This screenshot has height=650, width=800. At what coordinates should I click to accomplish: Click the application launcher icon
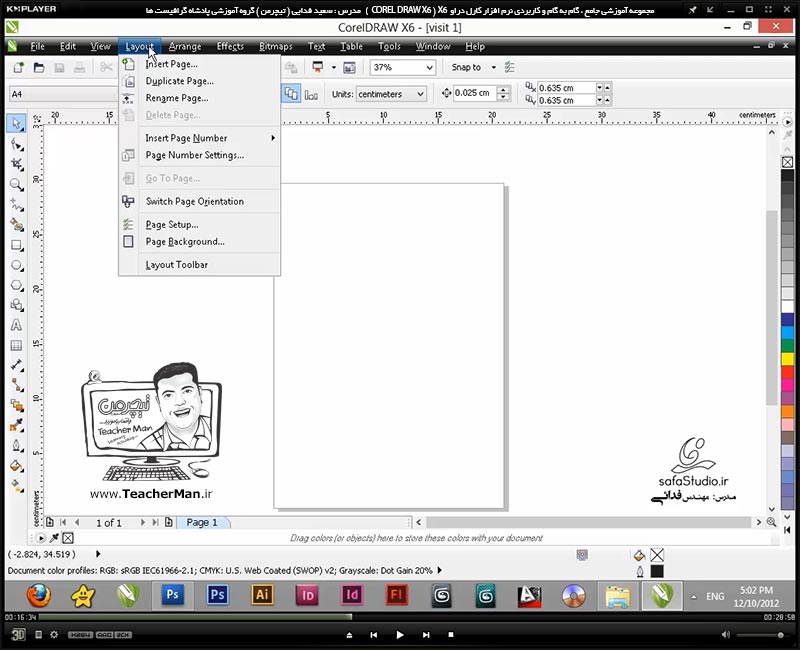click(x=318, y=67)
